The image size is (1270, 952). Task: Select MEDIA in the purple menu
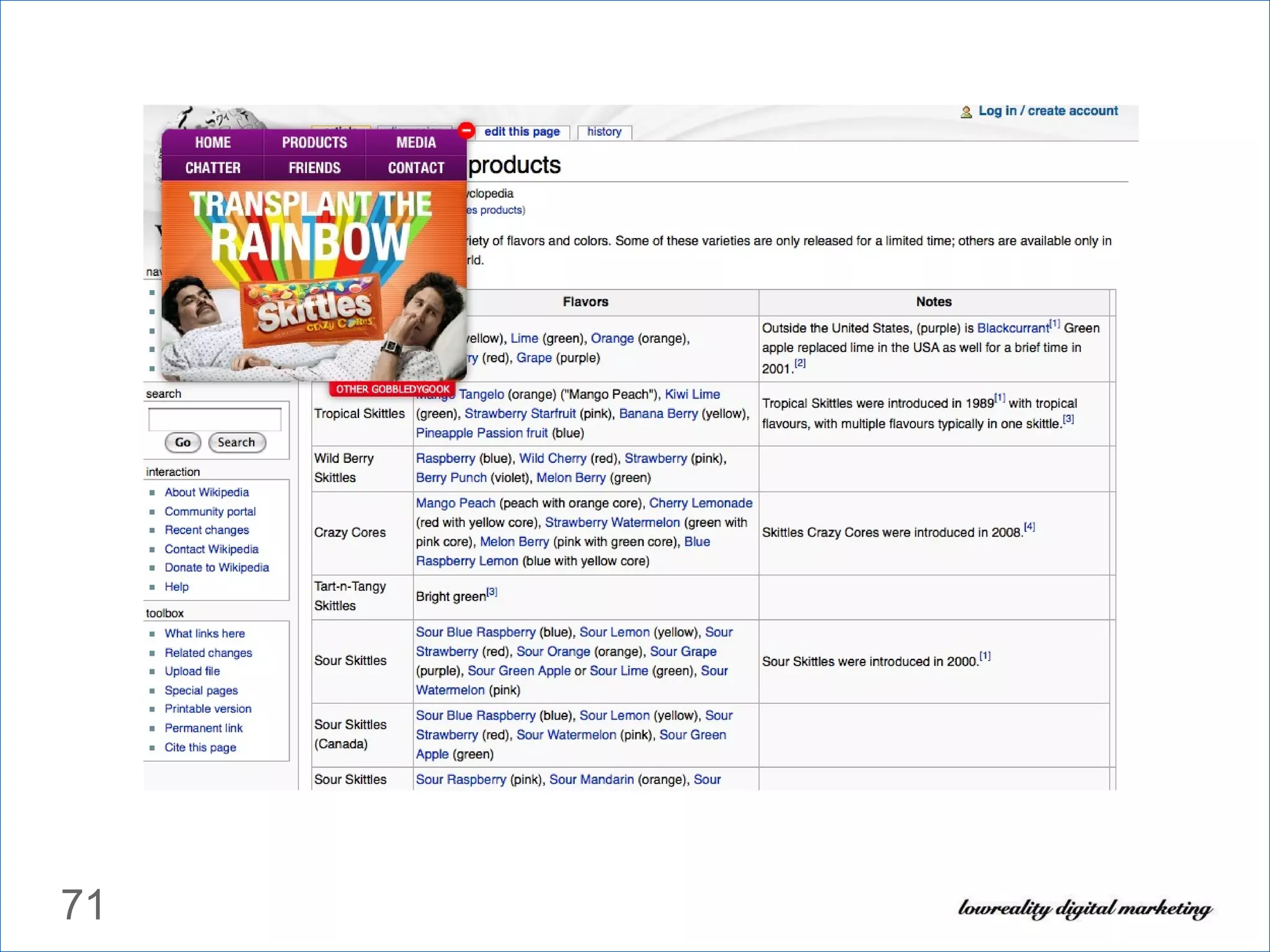tap(415, 143)
